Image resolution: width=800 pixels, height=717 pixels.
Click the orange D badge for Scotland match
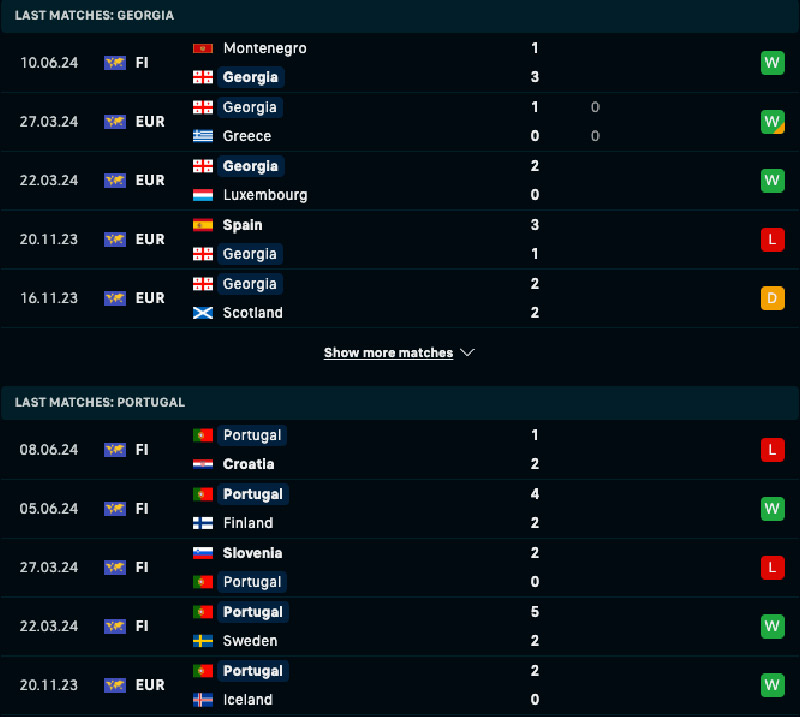pos(772,298)
